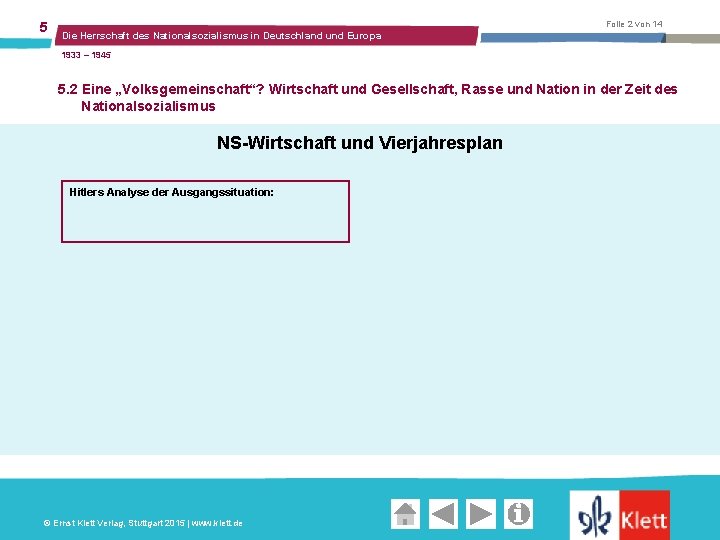
Task: Click the Klett logo
Action: pyautogui.click(x=620, y=515)
